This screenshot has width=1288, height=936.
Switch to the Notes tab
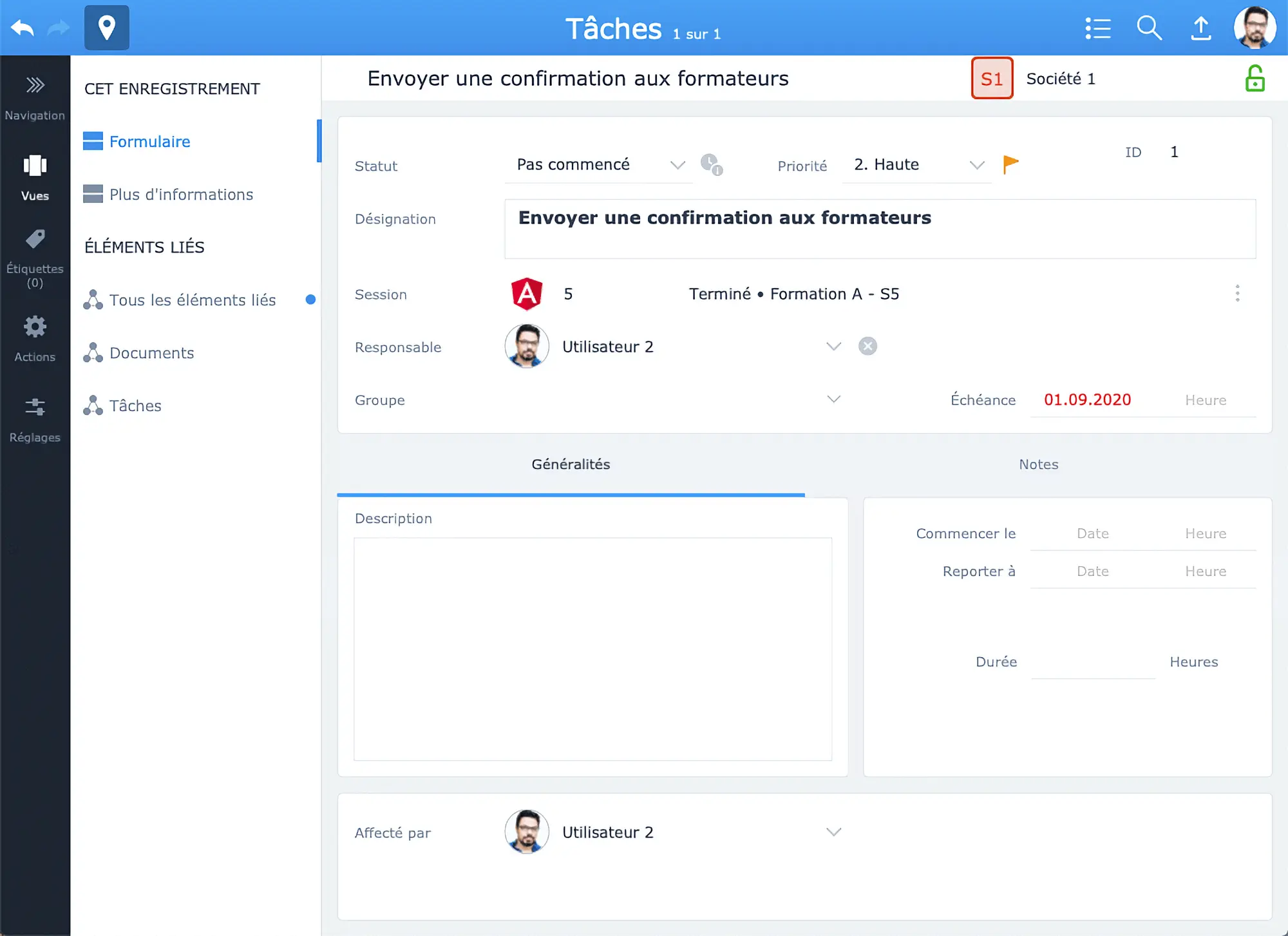[x=1037, y=464]
